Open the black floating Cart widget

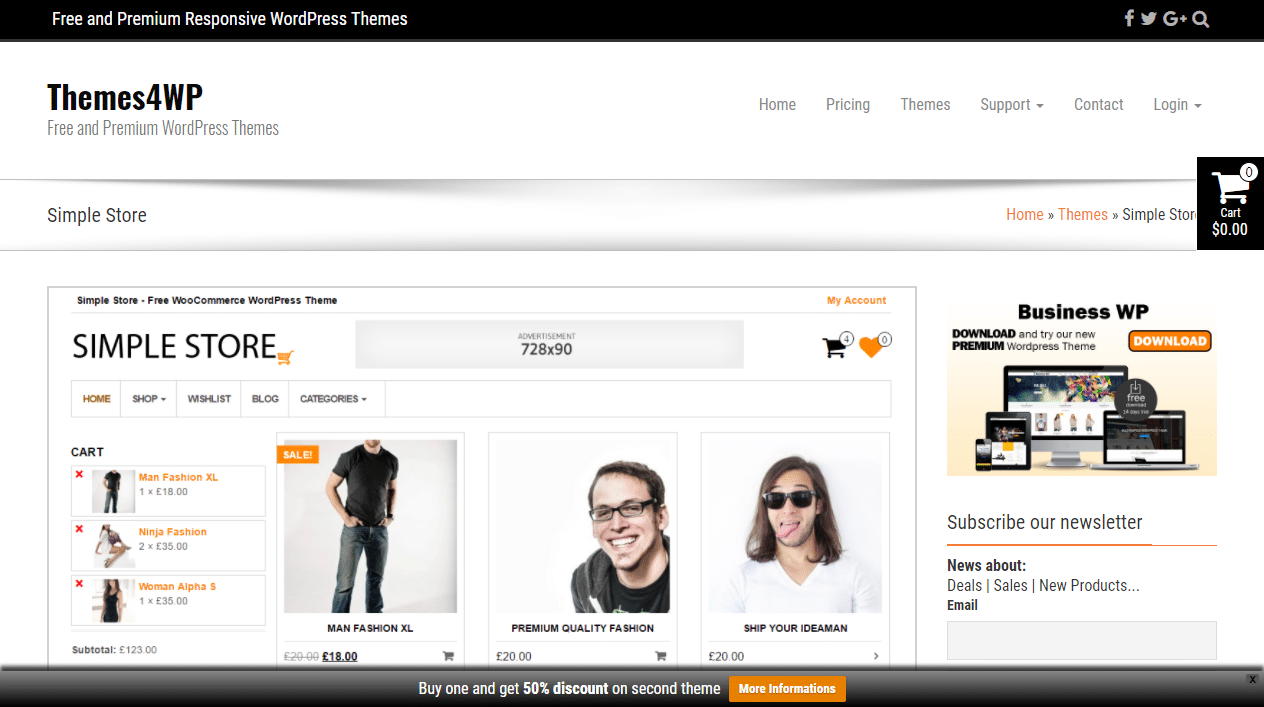pos(1230,203)
